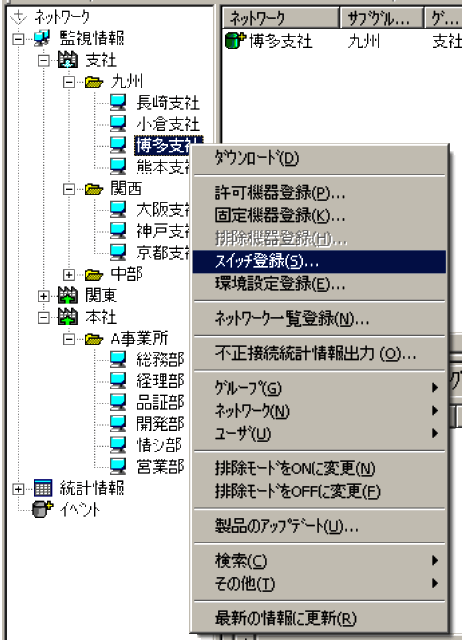Collapse the 支社 tree node
This screenshot has width=462, height=640.
point(44,61)
